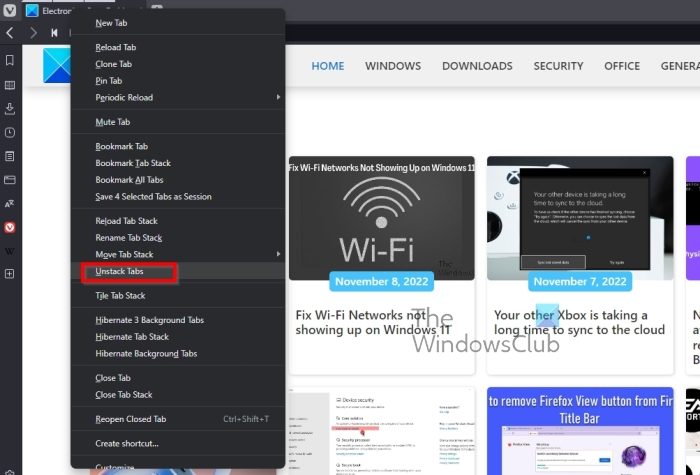Open the Reading List side panel
The height and width of the screenshot is (475, 700).
pyautogui.click(x=9, y=85)
